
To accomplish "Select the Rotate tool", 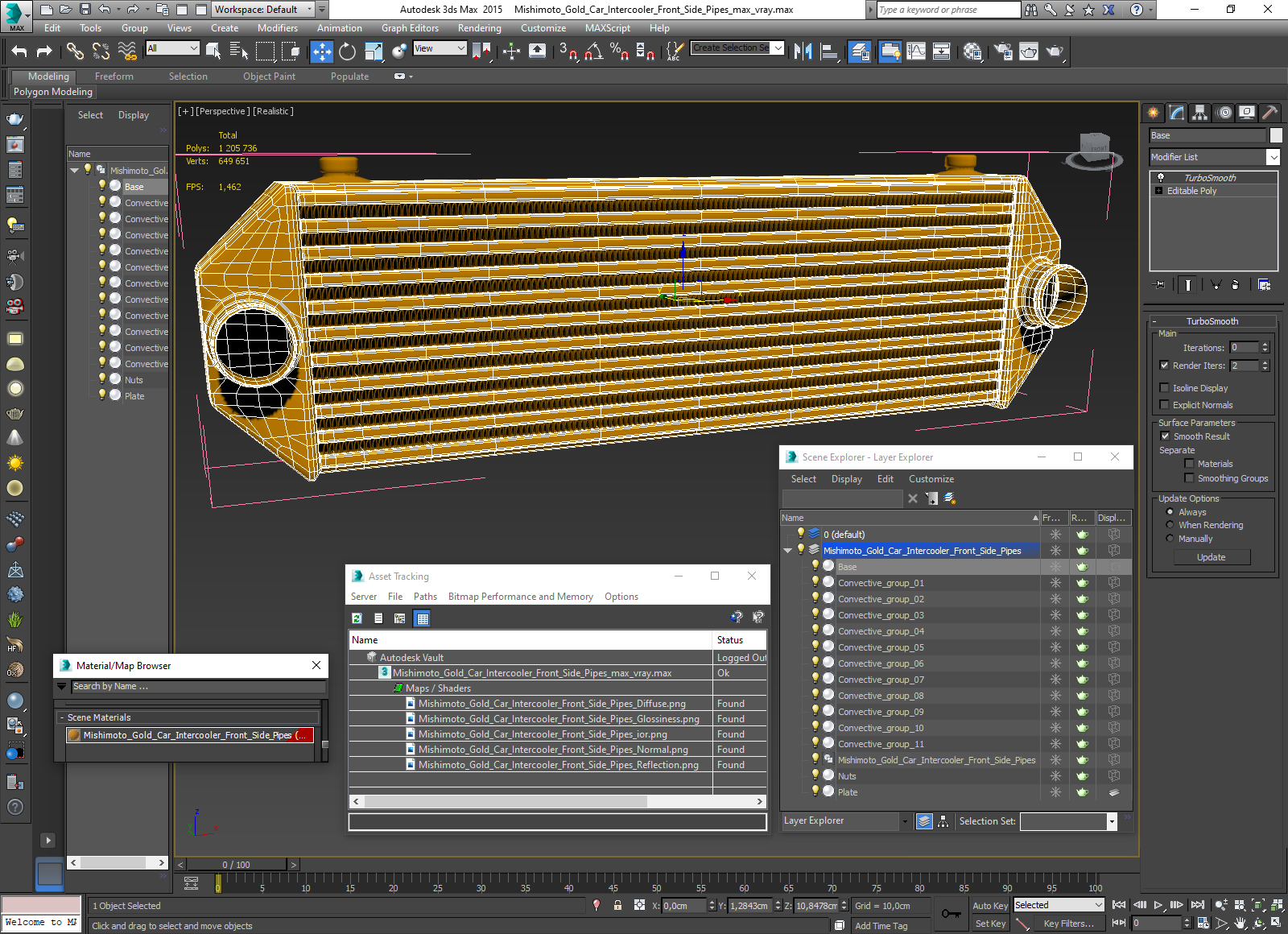I will coord(347,52).
